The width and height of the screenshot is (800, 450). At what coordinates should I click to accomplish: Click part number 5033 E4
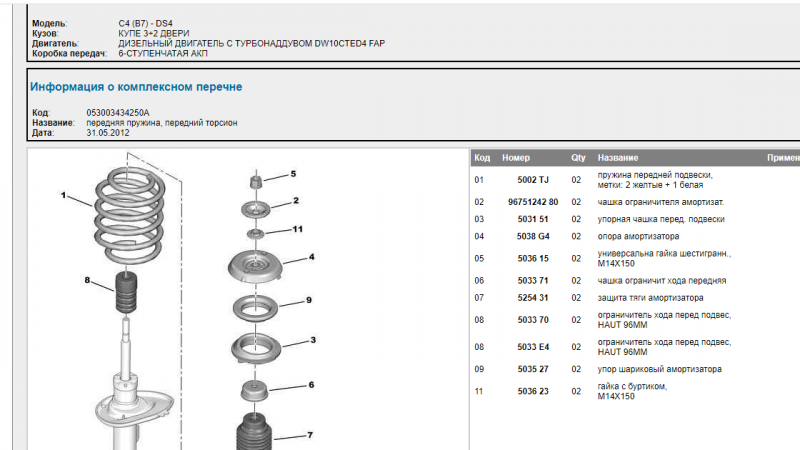[532, 347]
